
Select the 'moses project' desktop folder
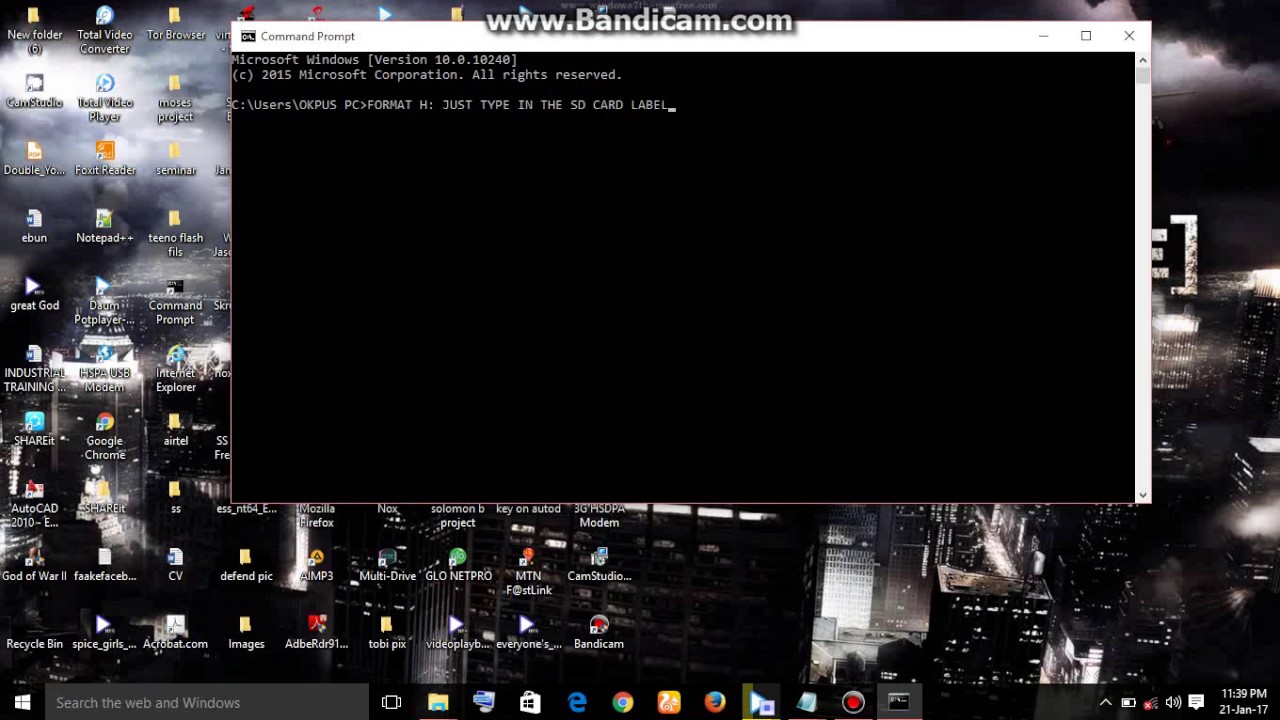tap(175, 98)
